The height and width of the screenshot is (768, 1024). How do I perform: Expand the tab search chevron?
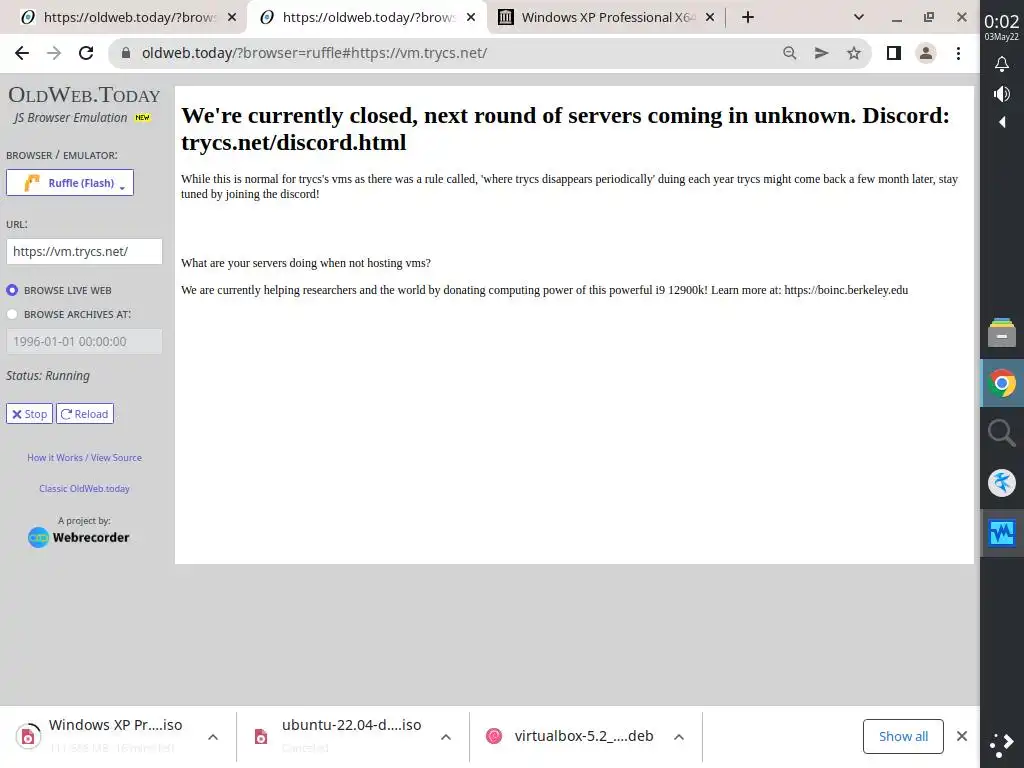point(859,18)
